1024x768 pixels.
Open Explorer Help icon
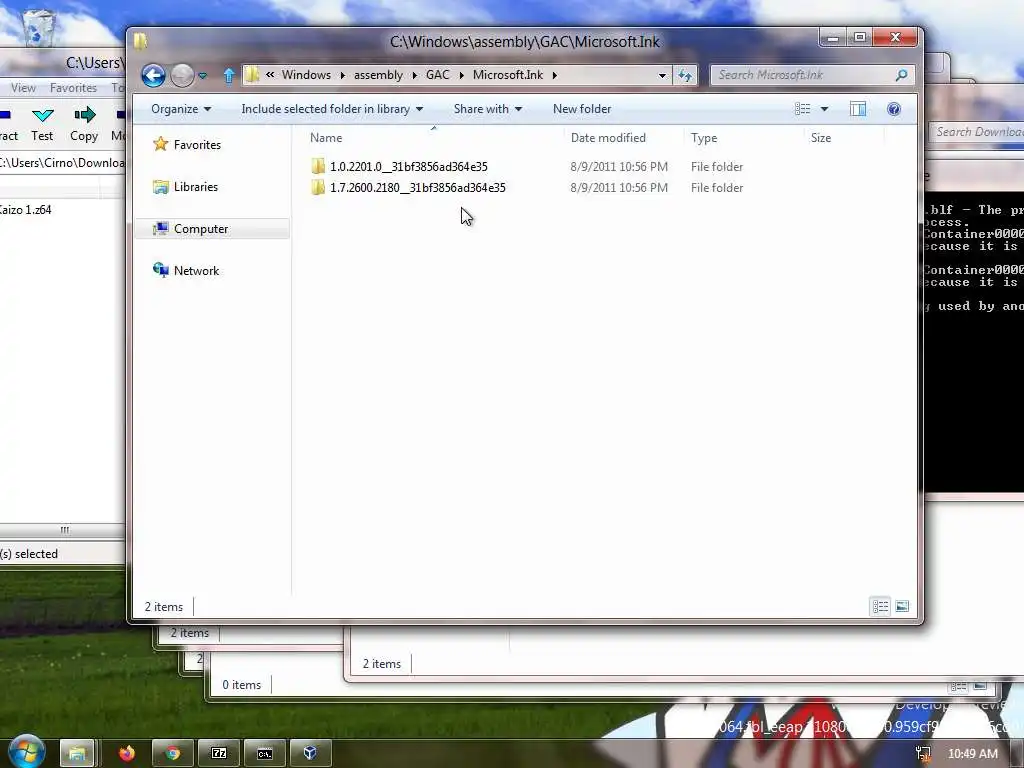click(x=893, y=109)
